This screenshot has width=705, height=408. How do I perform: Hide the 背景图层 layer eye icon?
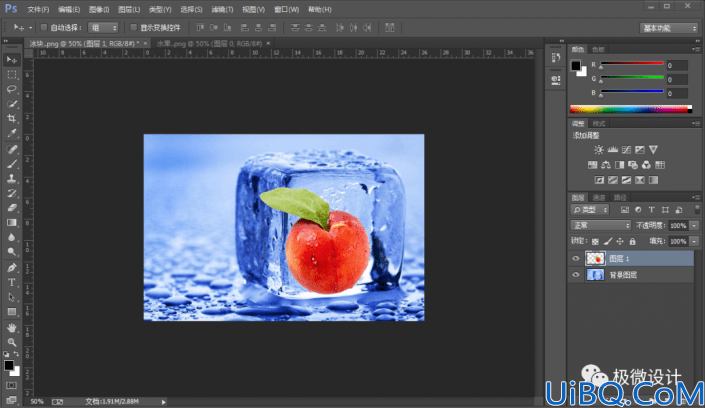click(x=576, y=275)
